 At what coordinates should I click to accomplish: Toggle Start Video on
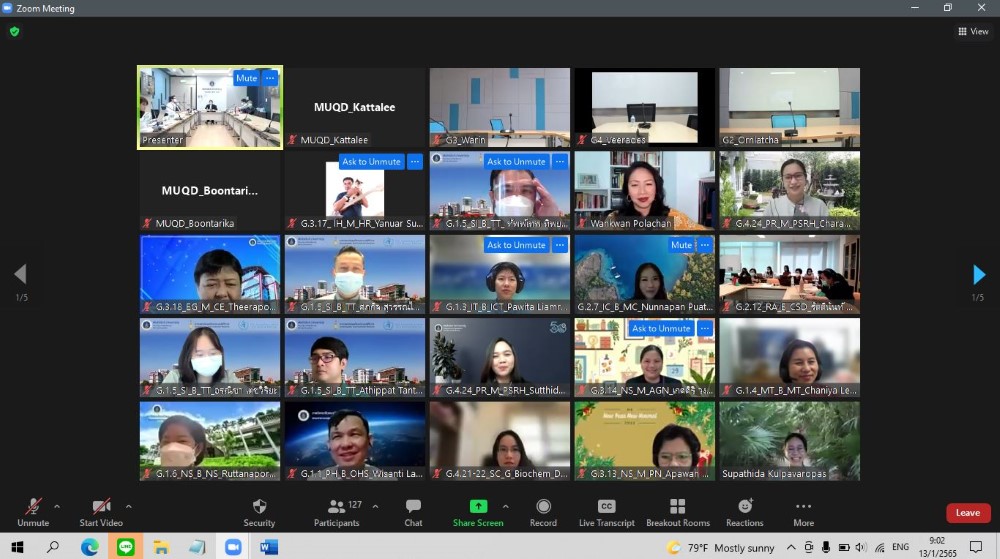[101, 512]
